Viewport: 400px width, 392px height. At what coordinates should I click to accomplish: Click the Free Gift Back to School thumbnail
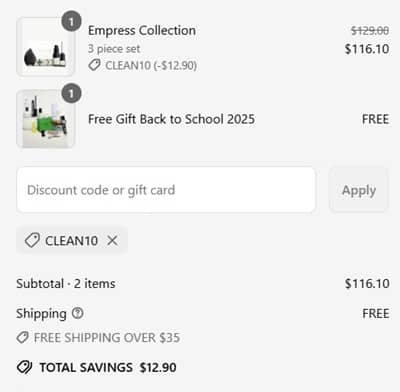(x=45, y=119)
